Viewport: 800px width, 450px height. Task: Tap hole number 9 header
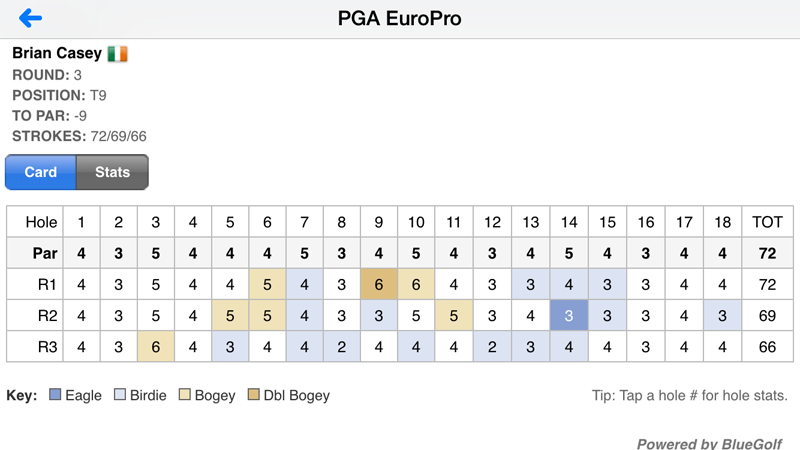pyautogui.click(x=379, y=222)
